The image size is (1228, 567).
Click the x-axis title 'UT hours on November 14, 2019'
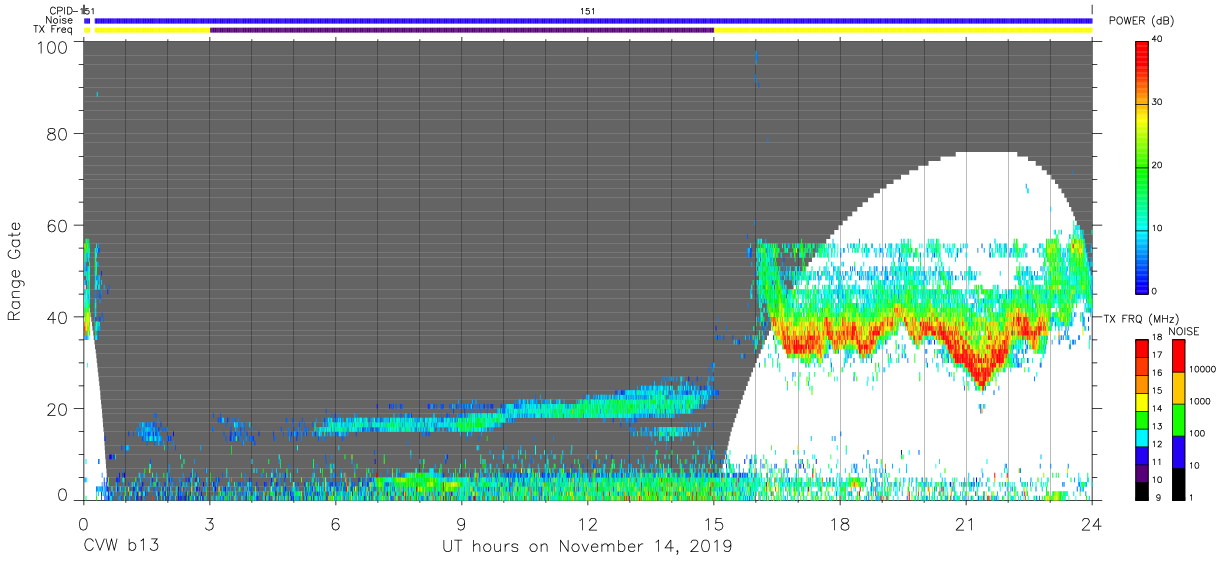pos(587,547)
